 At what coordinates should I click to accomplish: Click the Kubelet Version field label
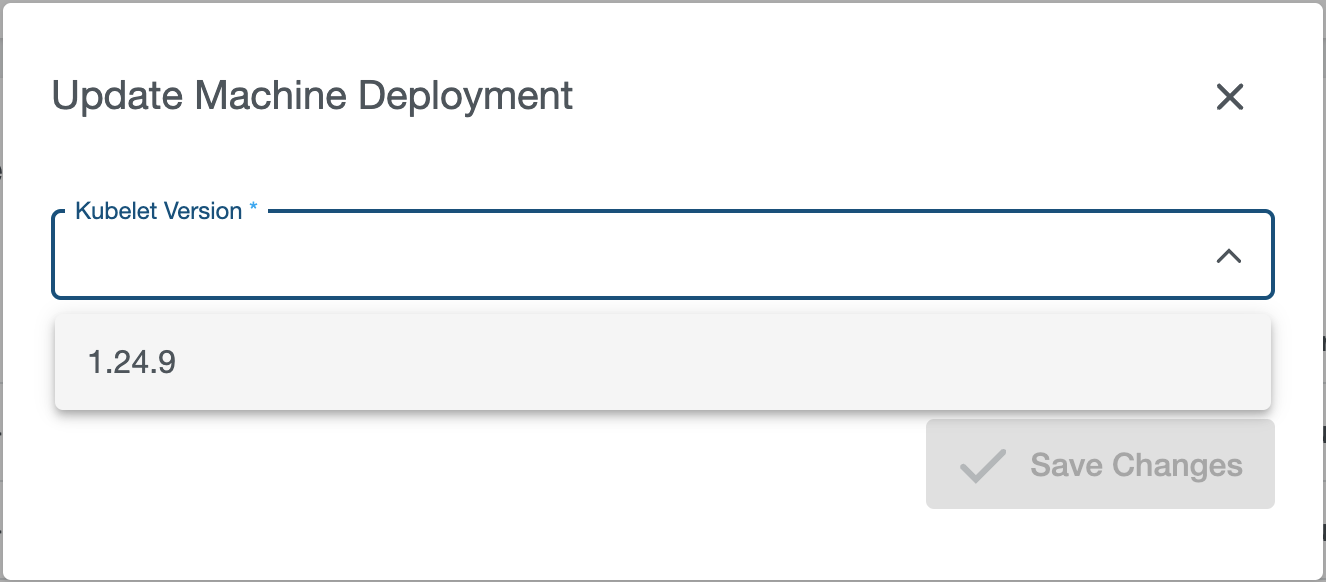pos(159,211)
